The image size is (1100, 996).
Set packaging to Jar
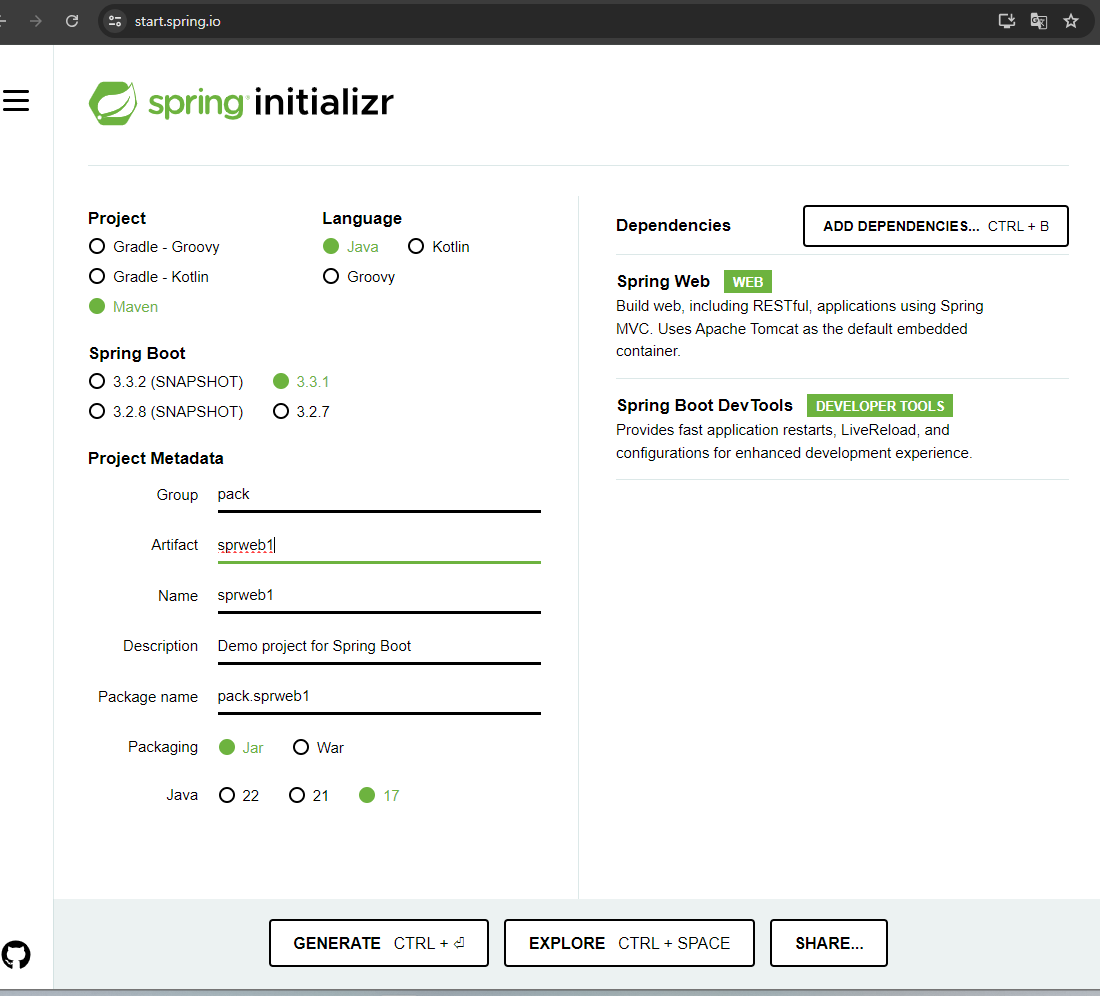tap(241, 748)
